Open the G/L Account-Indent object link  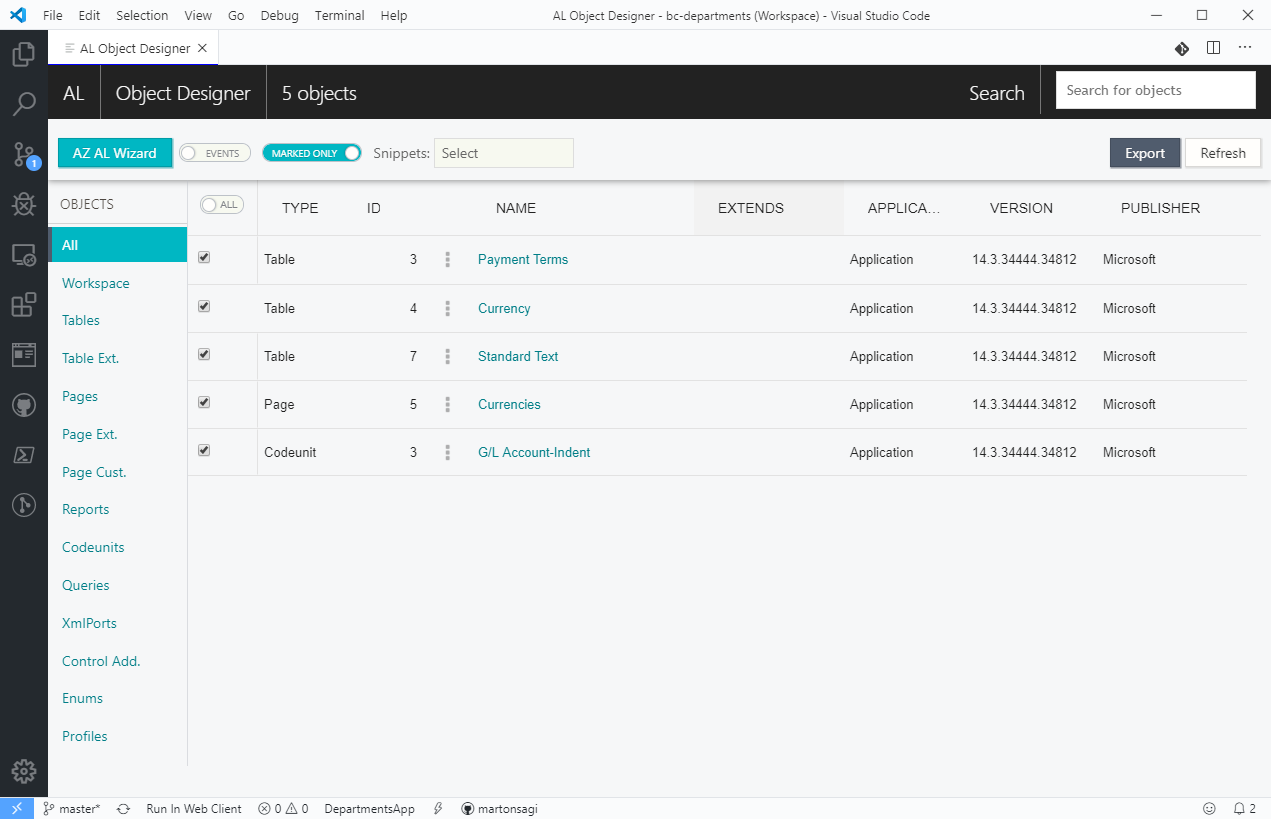point(534,453)
